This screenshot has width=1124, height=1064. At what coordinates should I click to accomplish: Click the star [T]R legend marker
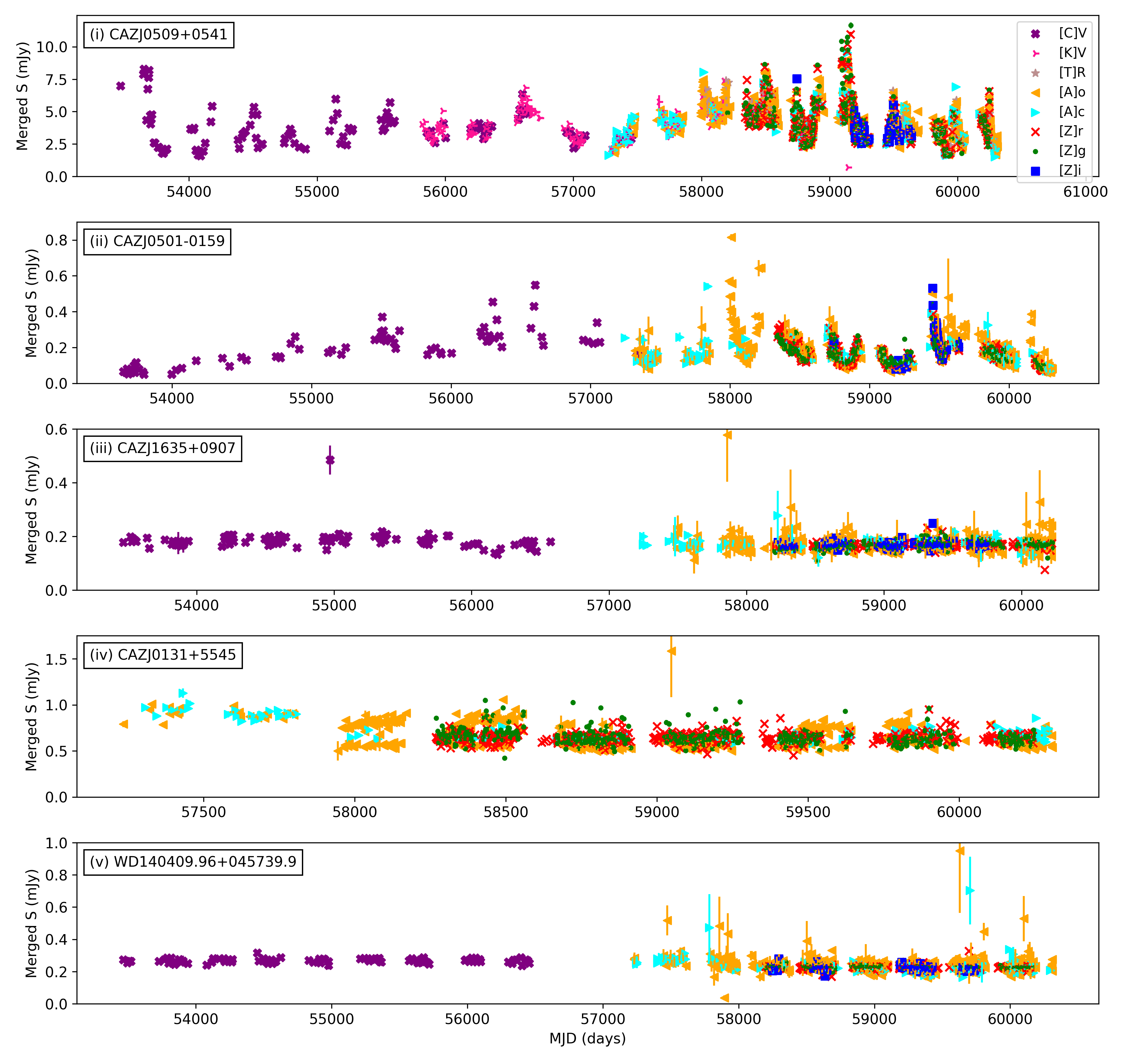1036,73
